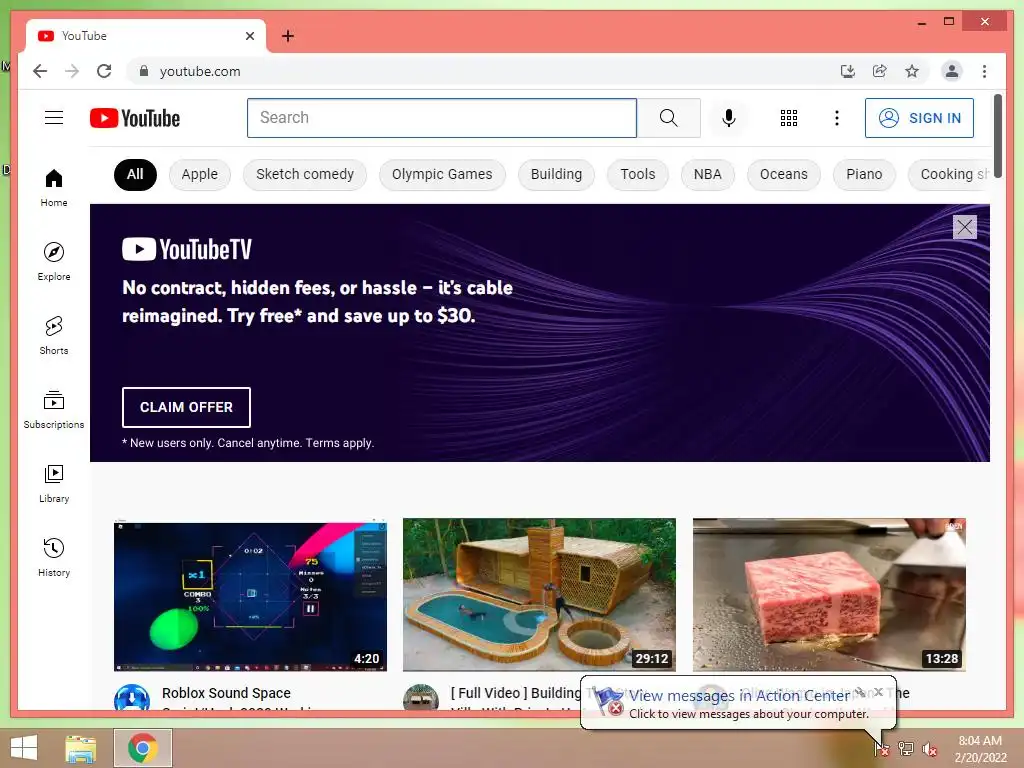This screenshot has height=768, width=1024.
Task: Click the CLAIM OFFER button
Action: (x=186, y=407)
